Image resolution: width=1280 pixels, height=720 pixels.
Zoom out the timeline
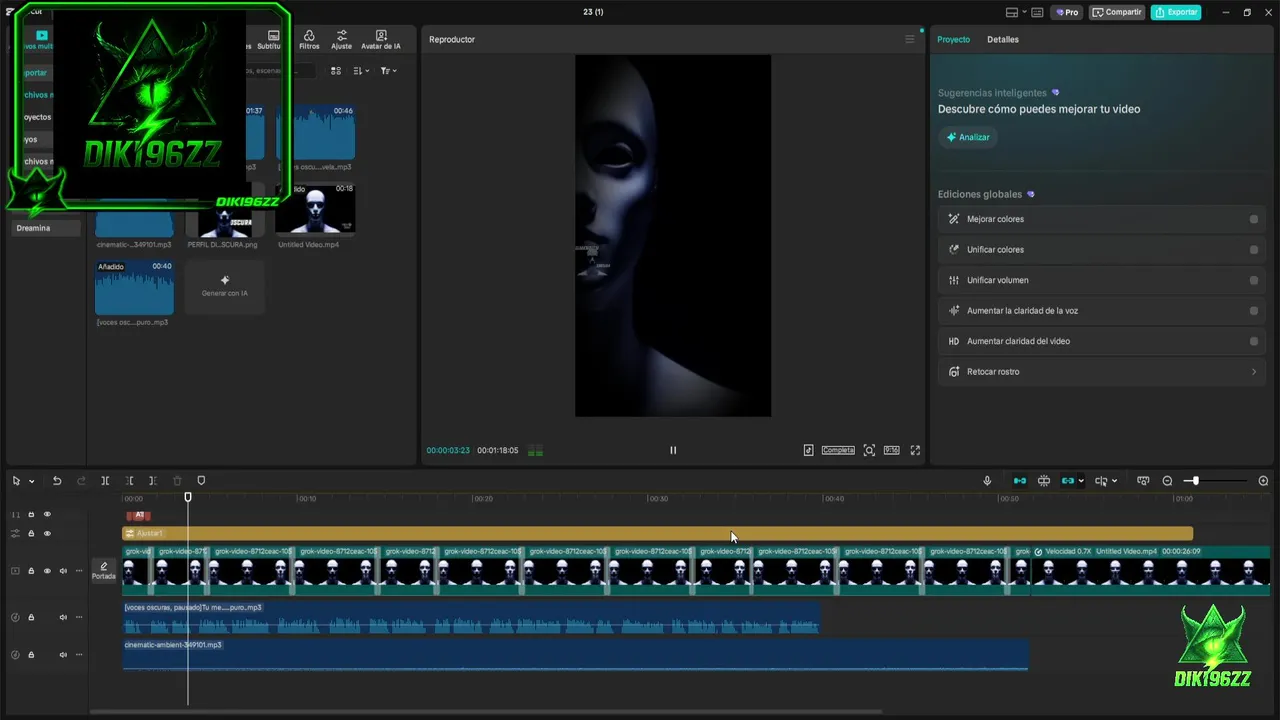[1167, 481]
